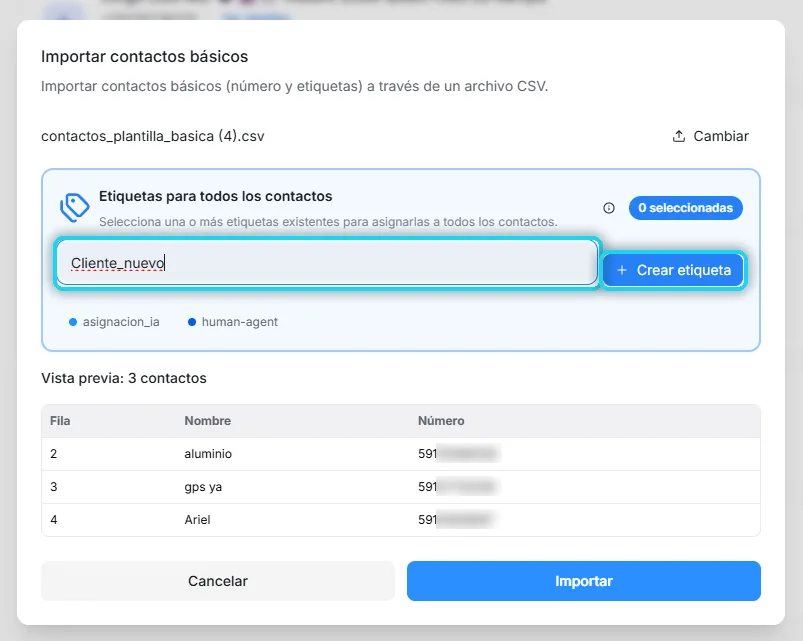Click row number 4 in the Fila column
Screen dimensions: 803x641
coord(54,520)
